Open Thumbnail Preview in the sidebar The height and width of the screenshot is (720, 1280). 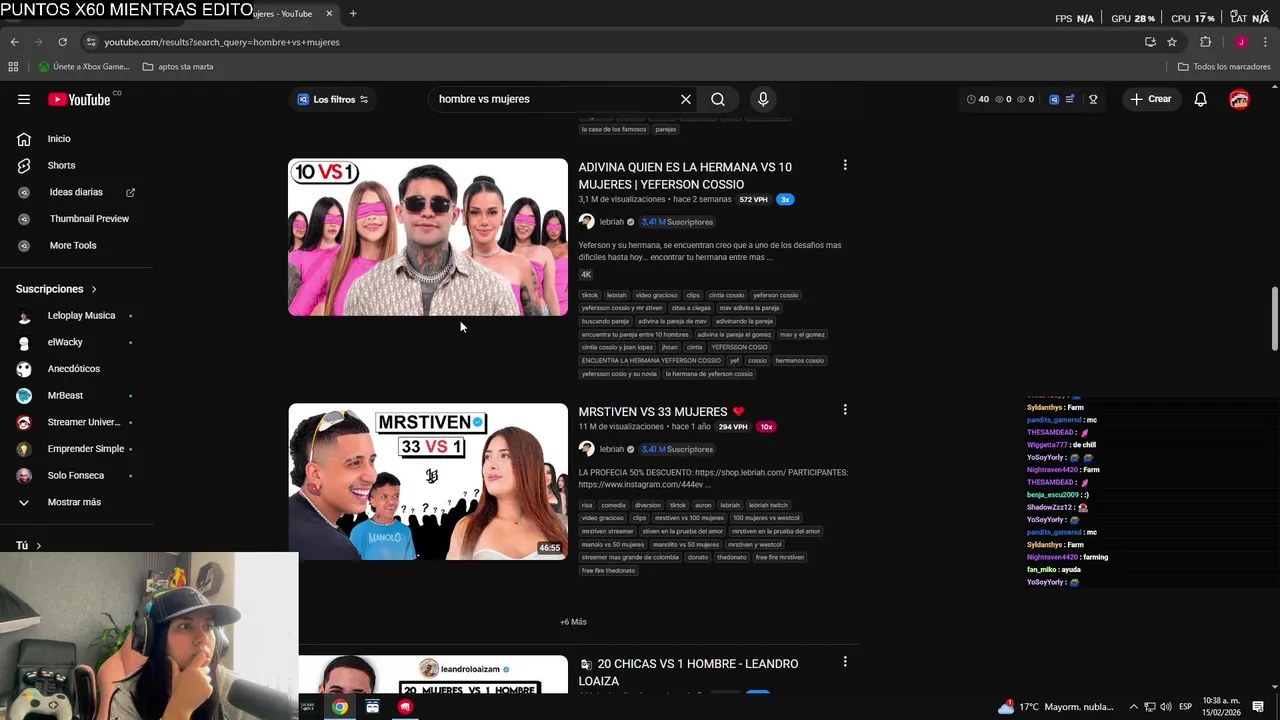coord(89,219)
